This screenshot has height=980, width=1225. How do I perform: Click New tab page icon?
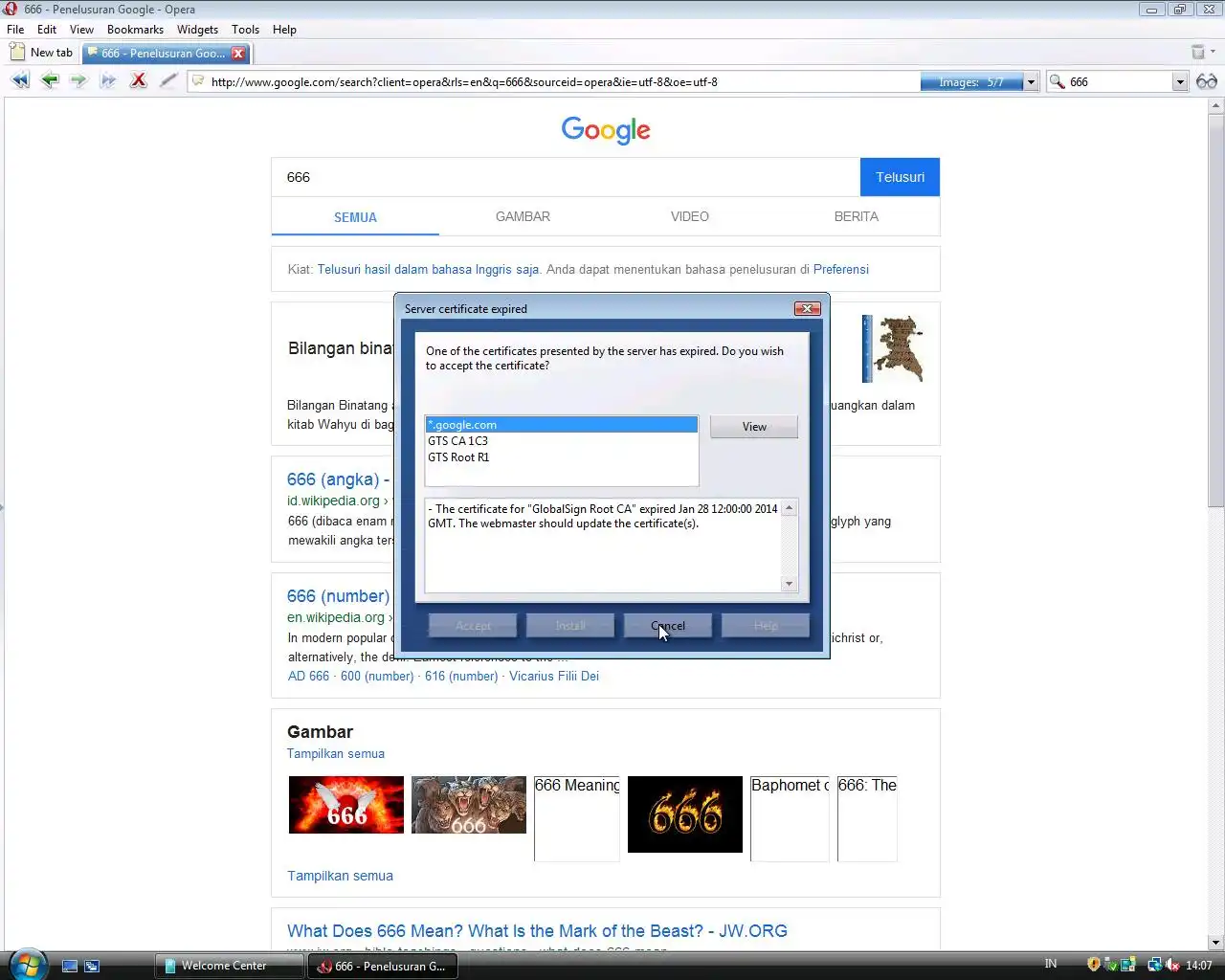point(17,52)
